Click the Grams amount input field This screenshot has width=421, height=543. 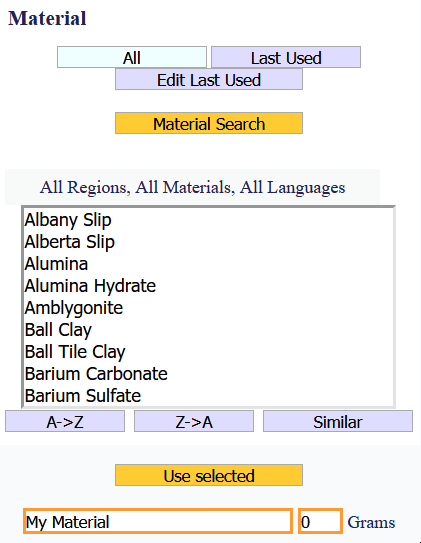pyautogui.click(x=320, y=521)
